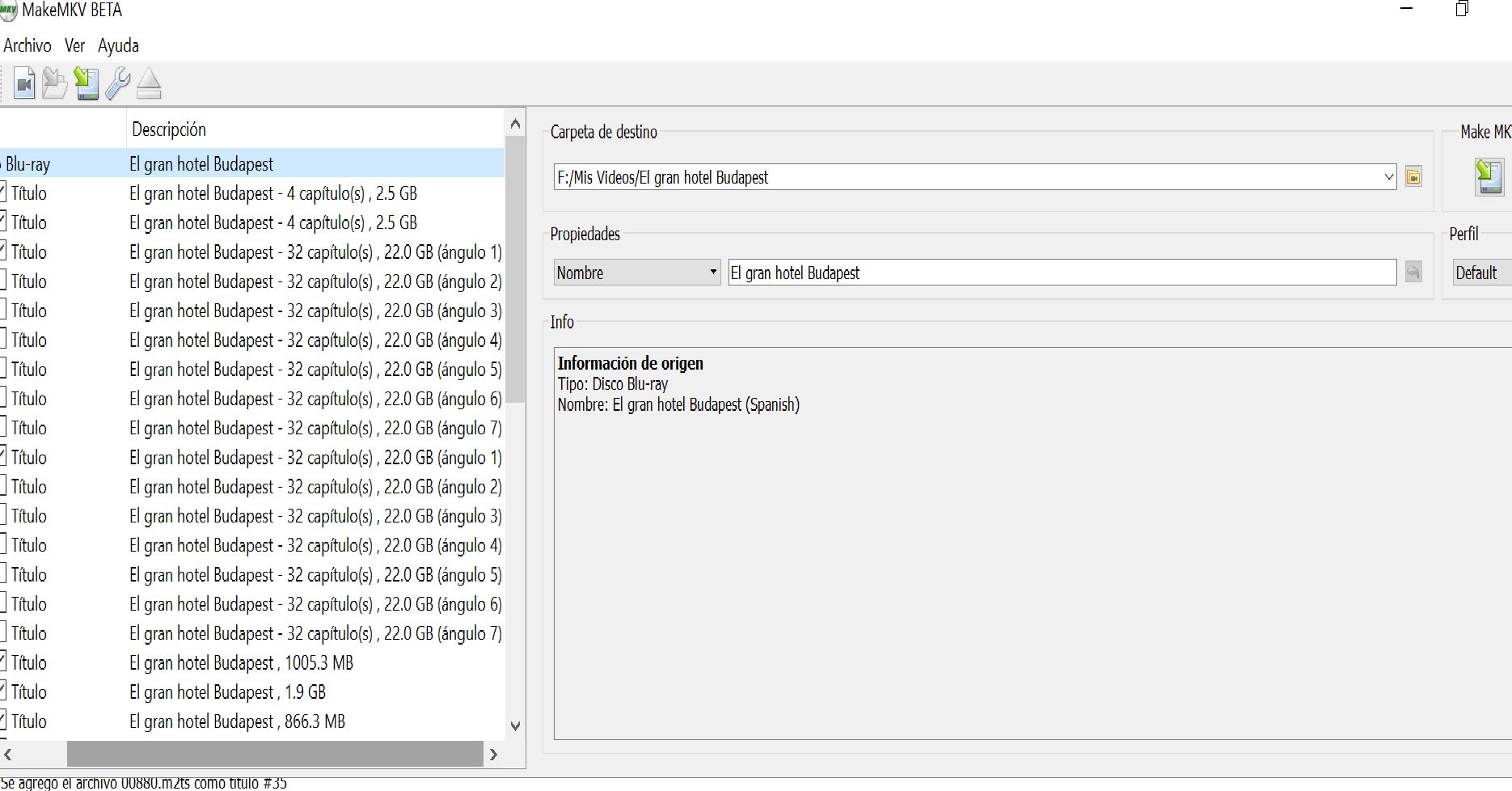Expand the destination folder path dropdown
The width and height of the screenshot is (1512, 791).
coord(1388,176)
